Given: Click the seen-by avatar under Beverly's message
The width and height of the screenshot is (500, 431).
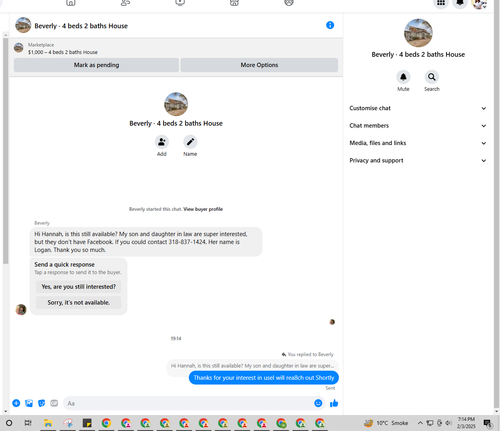Looking at the screenshot, I should point(332,322).
